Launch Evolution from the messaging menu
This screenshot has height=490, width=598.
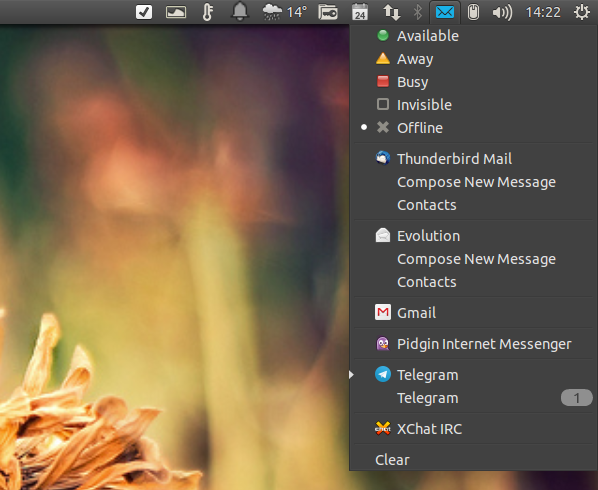pos(474,236)
